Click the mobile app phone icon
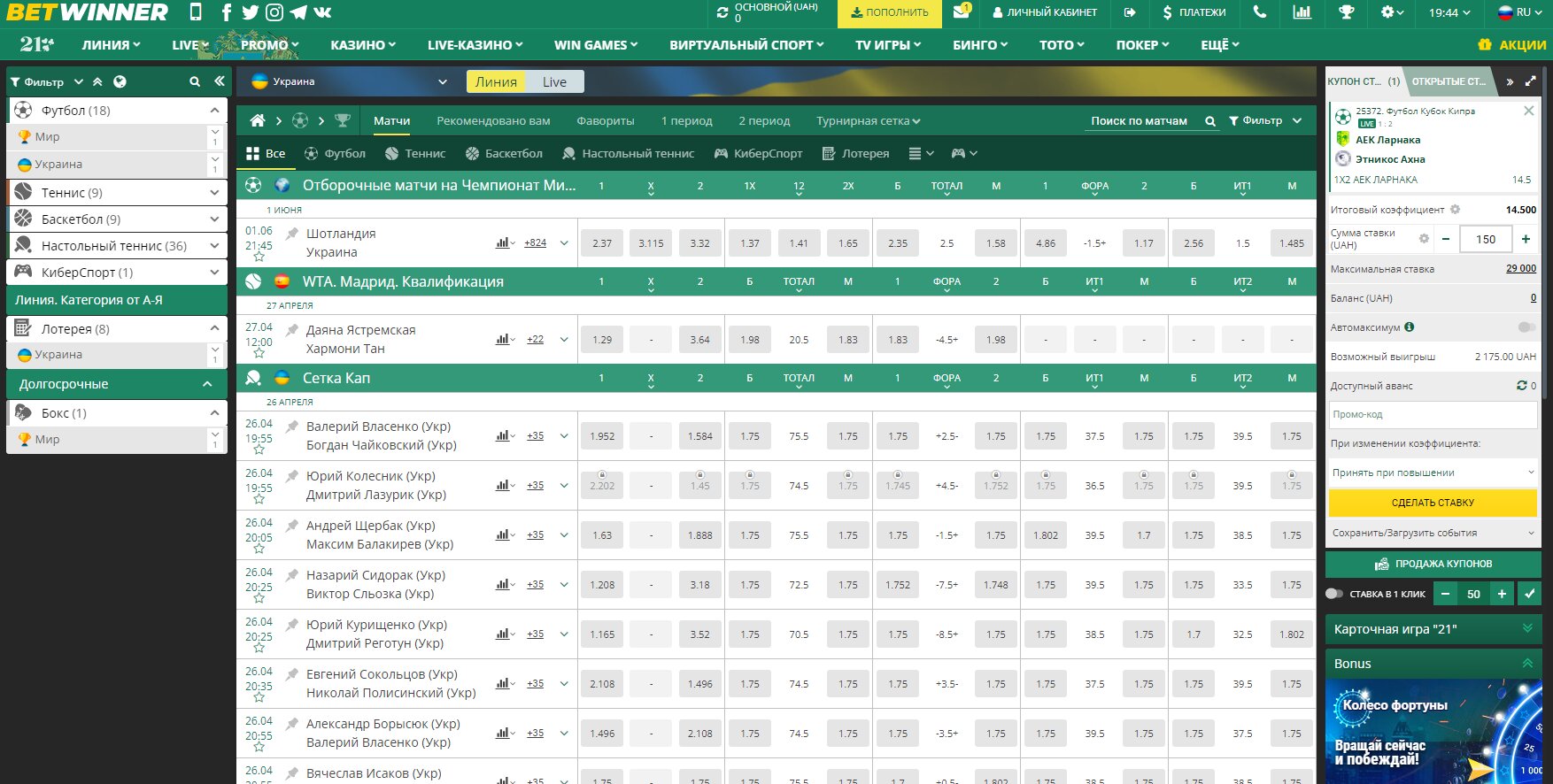Viewport: 1553px width, 784px height. click(x=196, y=12)
